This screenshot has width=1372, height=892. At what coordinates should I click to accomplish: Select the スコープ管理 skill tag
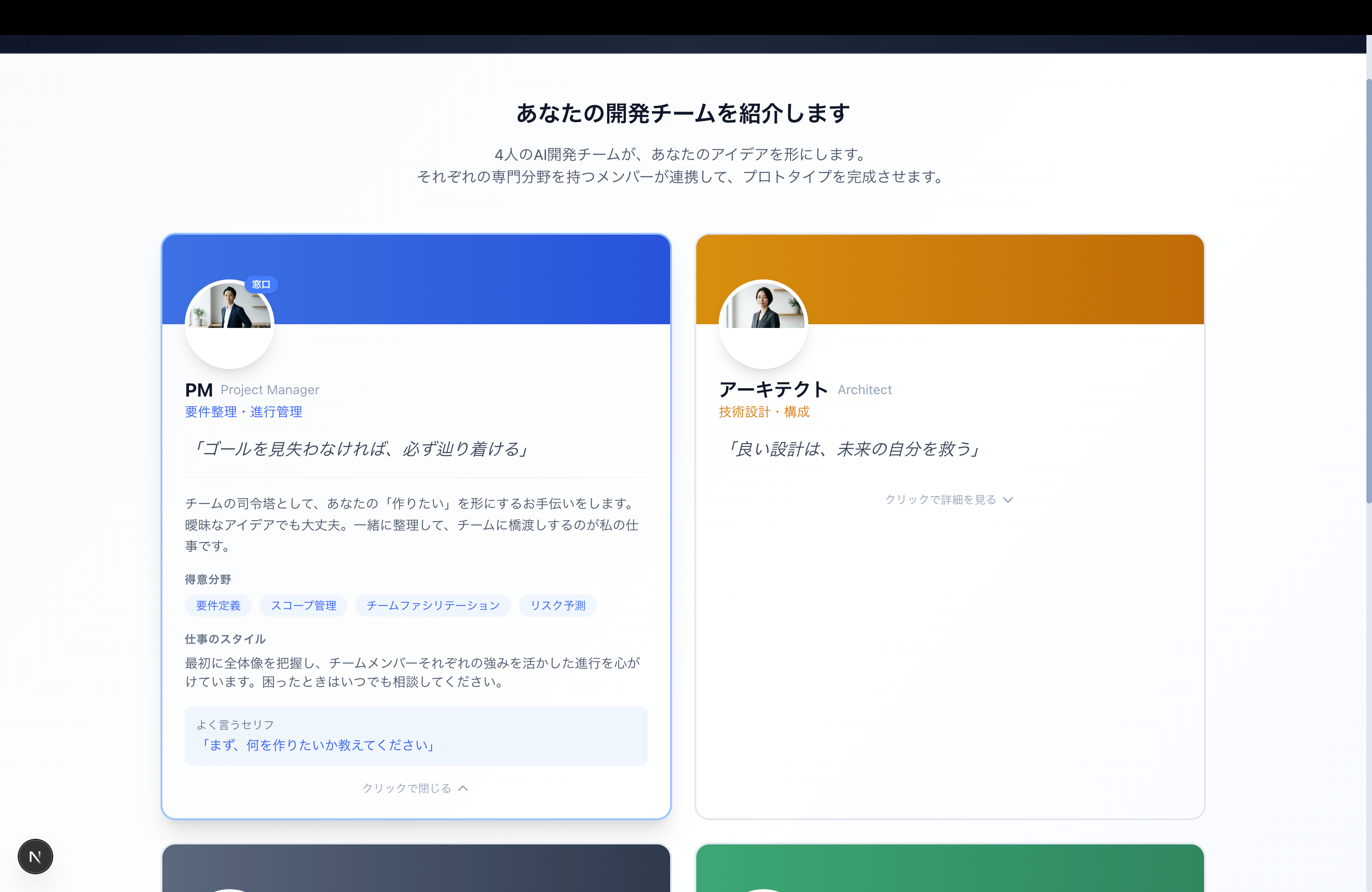coord(303,606)
